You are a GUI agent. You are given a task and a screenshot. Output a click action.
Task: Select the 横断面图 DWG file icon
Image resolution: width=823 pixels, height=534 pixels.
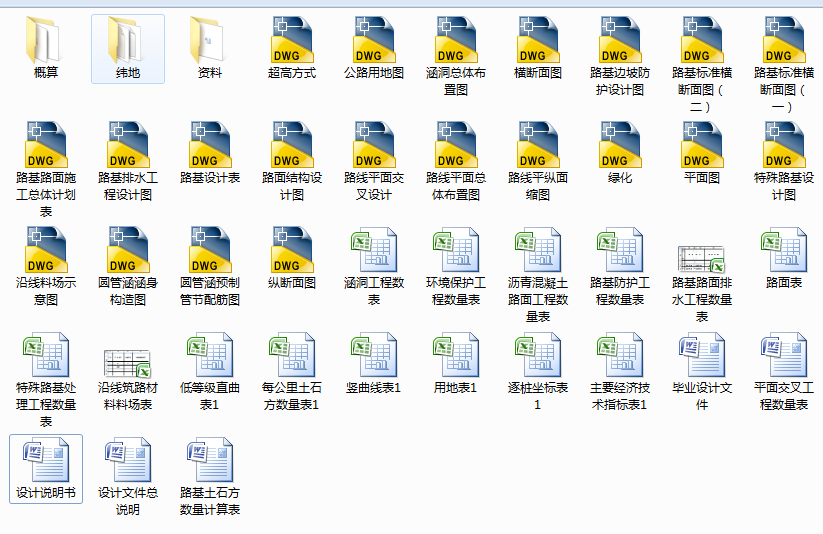click(x=537, y=40)
